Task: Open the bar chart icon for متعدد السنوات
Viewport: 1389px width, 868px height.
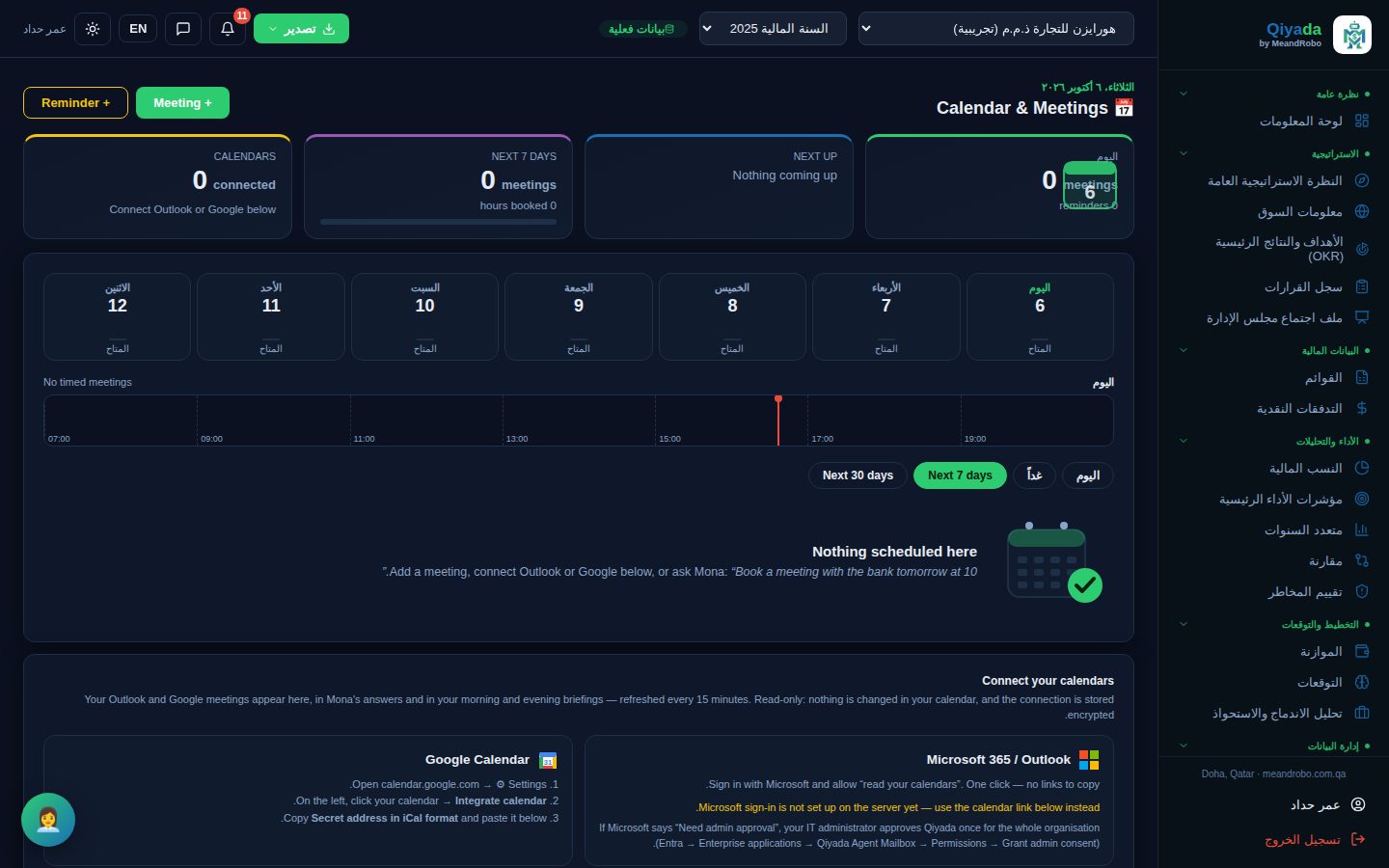Action: [1362, 529]
